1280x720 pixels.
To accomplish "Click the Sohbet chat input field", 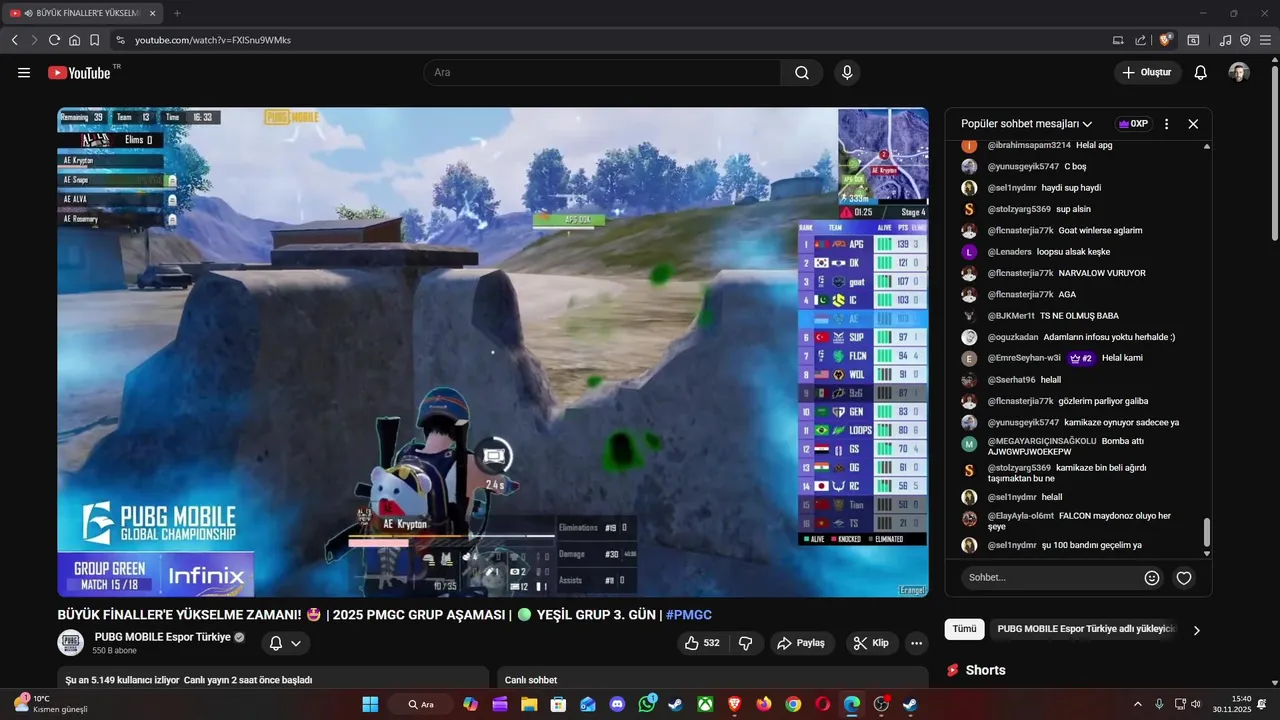I will [1050, 577].
